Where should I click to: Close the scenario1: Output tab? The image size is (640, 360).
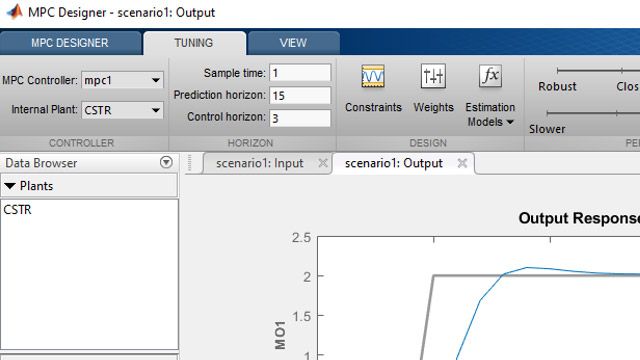click(x=462, y=163)
